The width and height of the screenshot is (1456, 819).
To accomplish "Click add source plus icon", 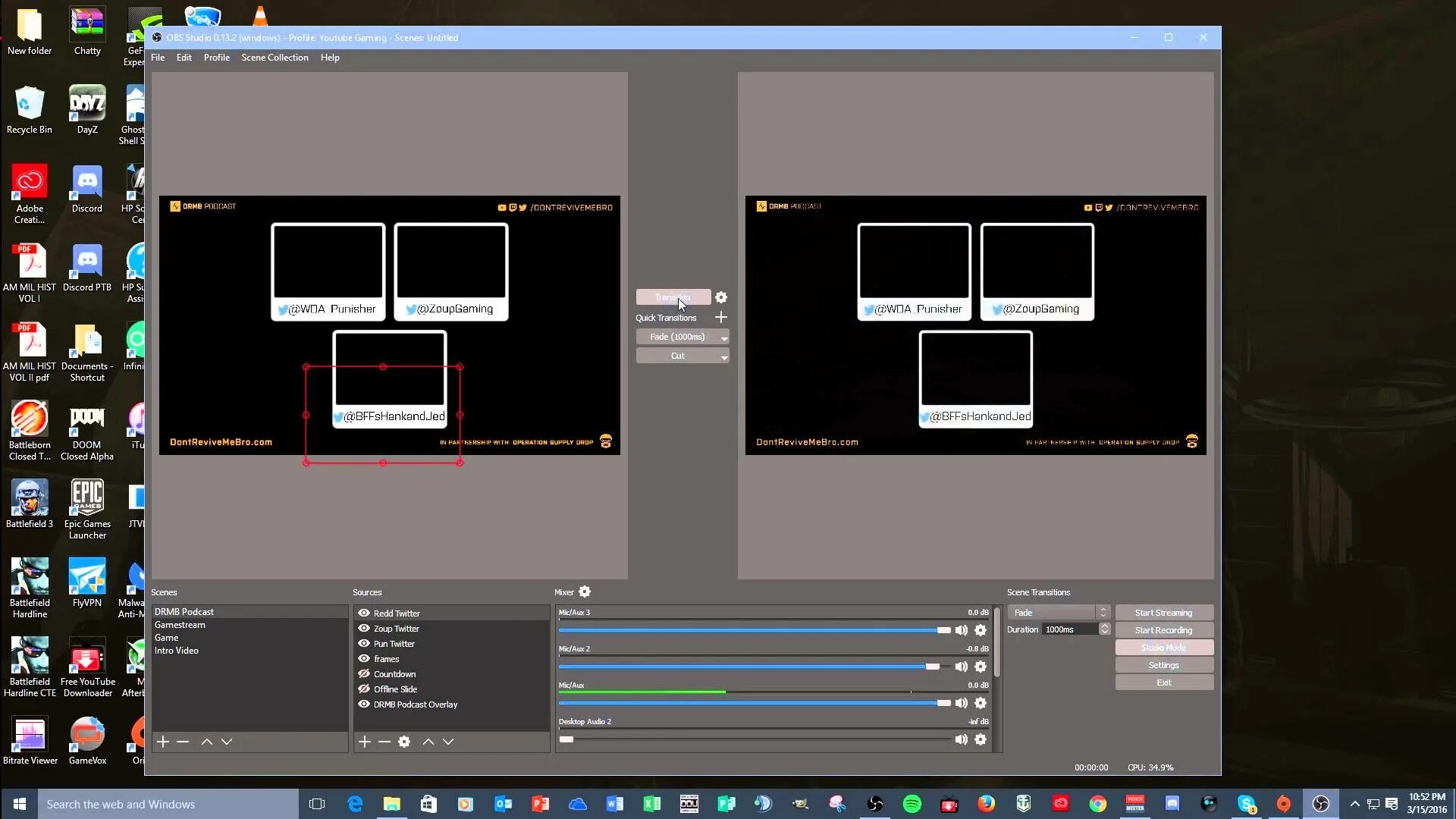I will (363, 741).
